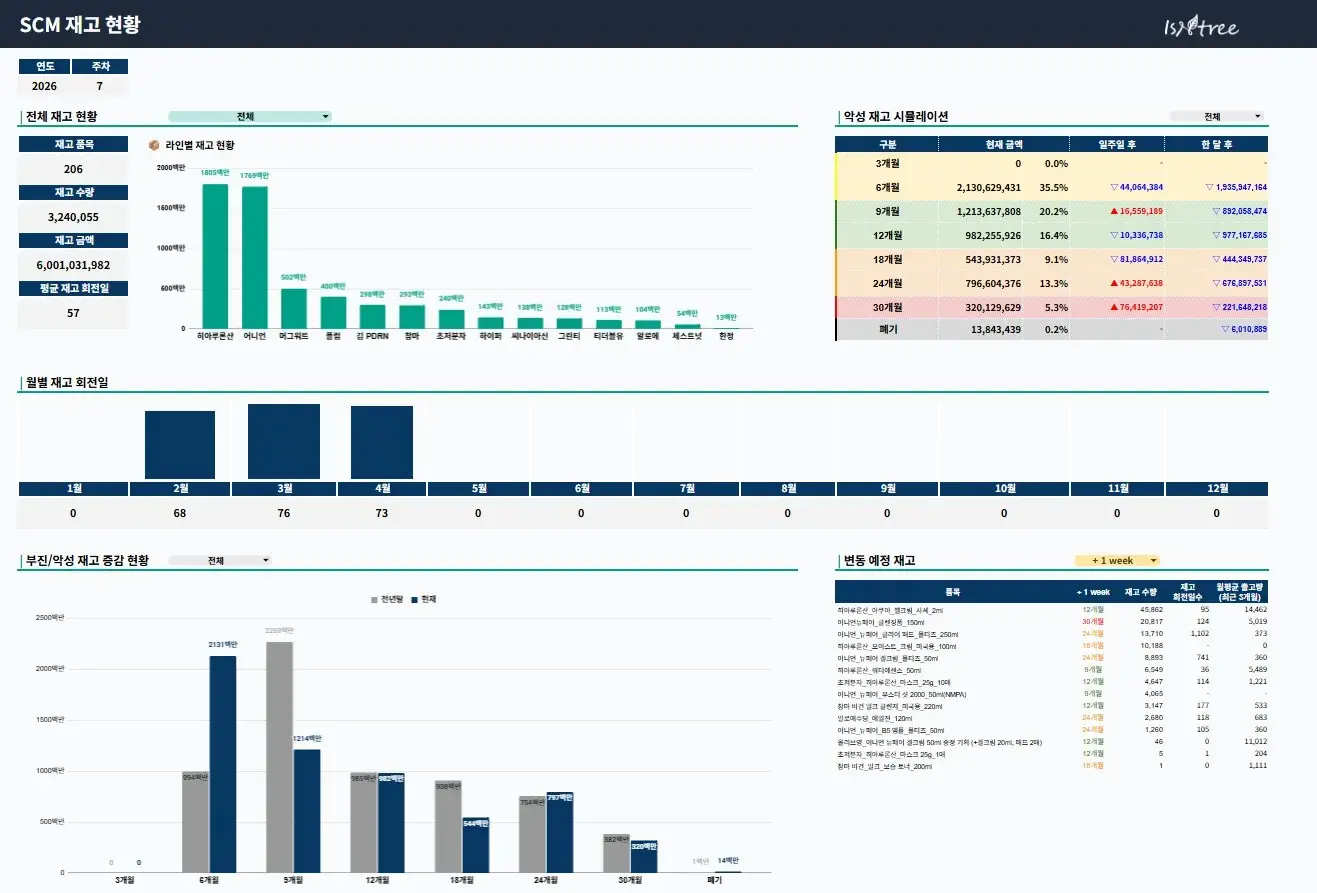Click the turnover days value 1,102
Screen dimensions: 1317x893
[1199, 634]
